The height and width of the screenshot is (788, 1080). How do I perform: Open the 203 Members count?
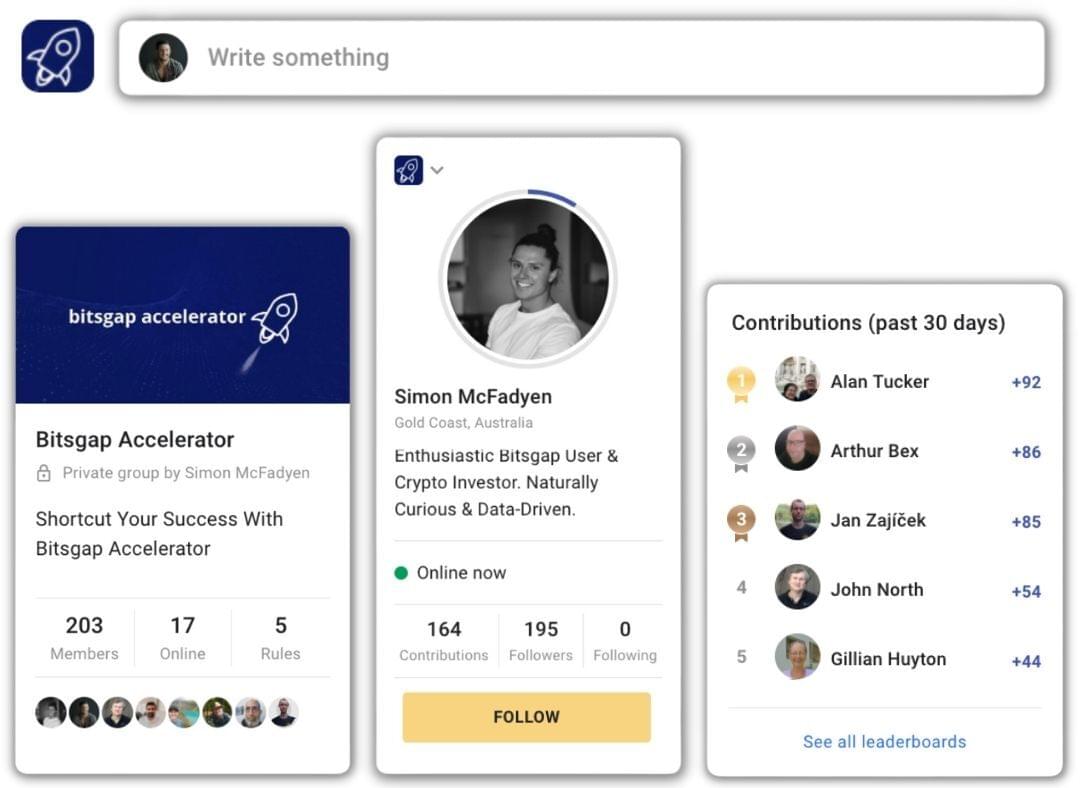(x=84, y=638)
